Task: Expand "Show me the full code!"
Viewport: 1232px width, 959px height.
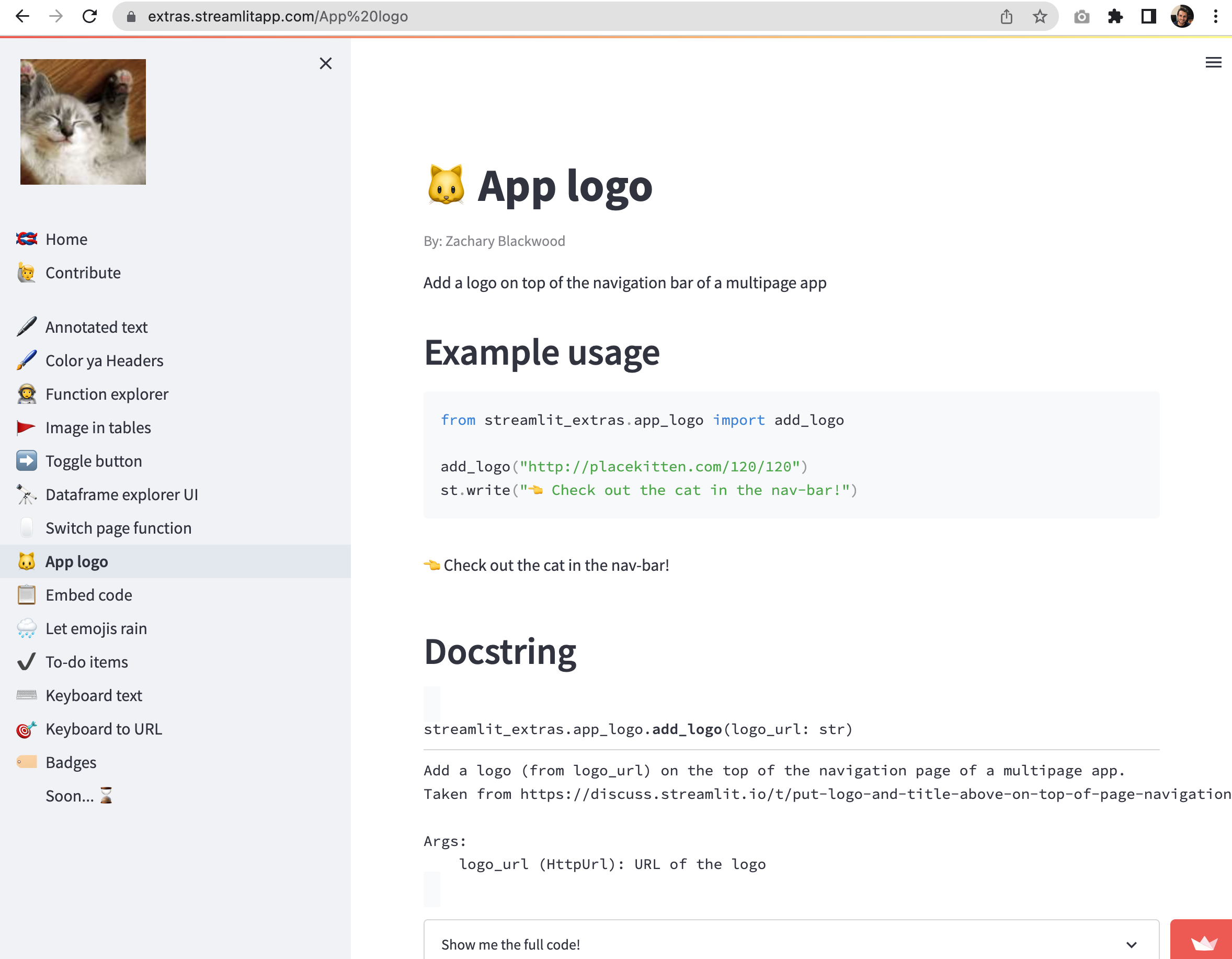Action: click(x=510, y=944)
